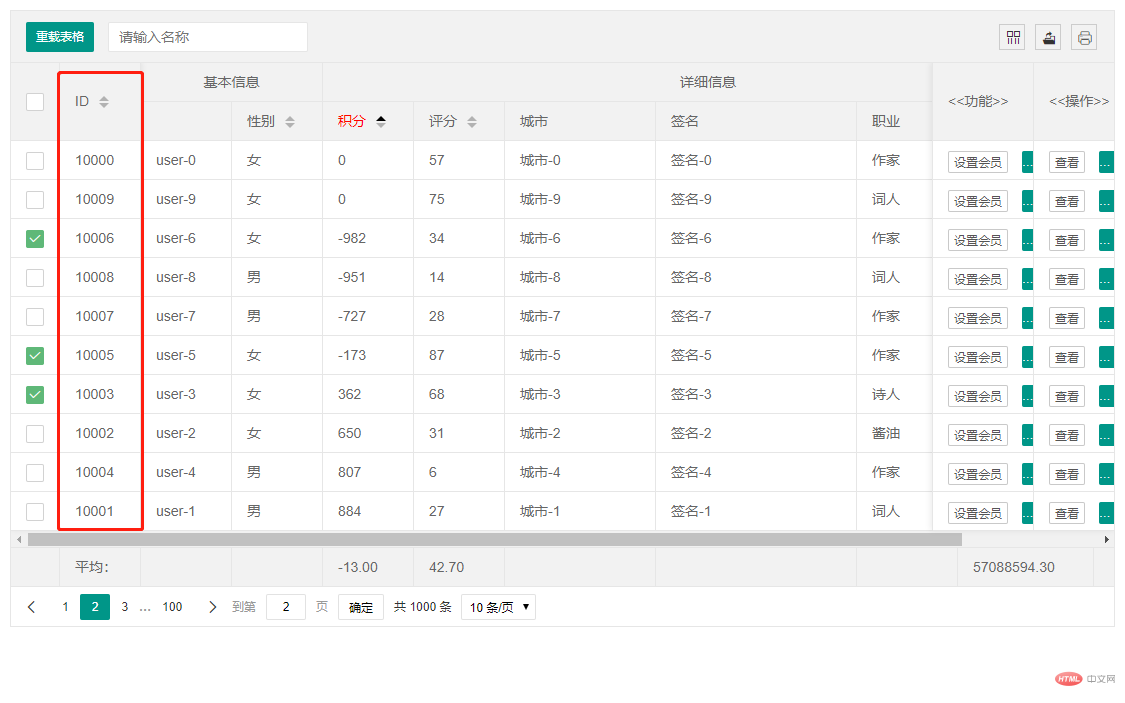This screenshot has width=1125, height=703.
Task: Go to the next page arrow
Action: pos(212,607)
